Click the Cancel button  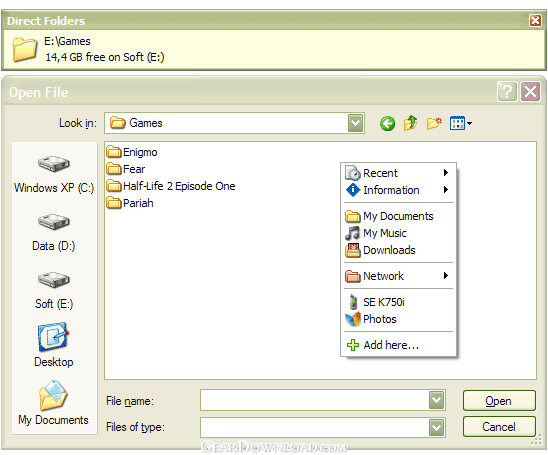click(x=499, y=427)
